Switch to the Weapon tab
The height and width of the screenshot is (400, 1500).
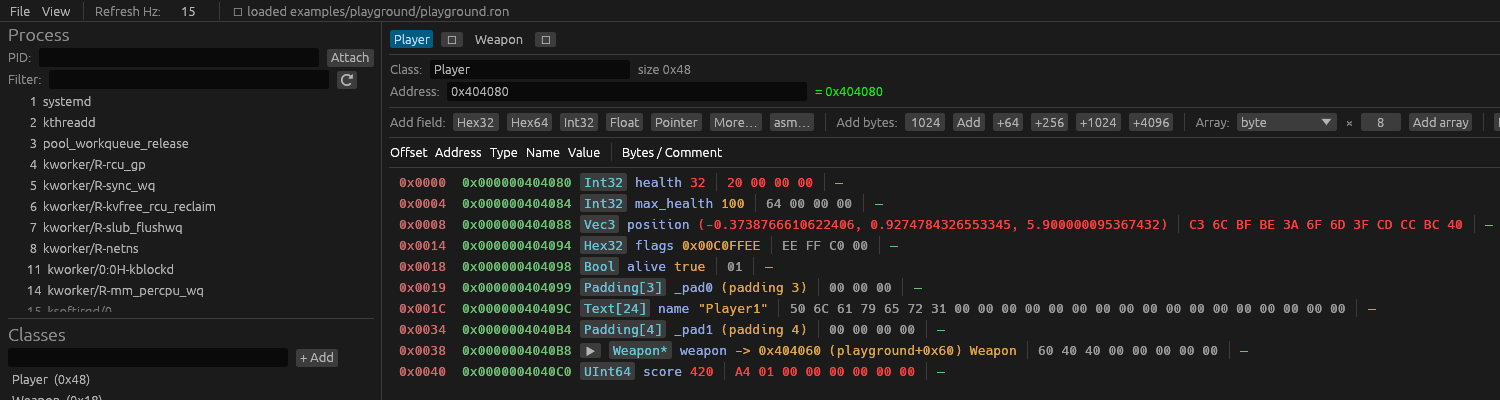pyautogui.click(x=499, y=40)
